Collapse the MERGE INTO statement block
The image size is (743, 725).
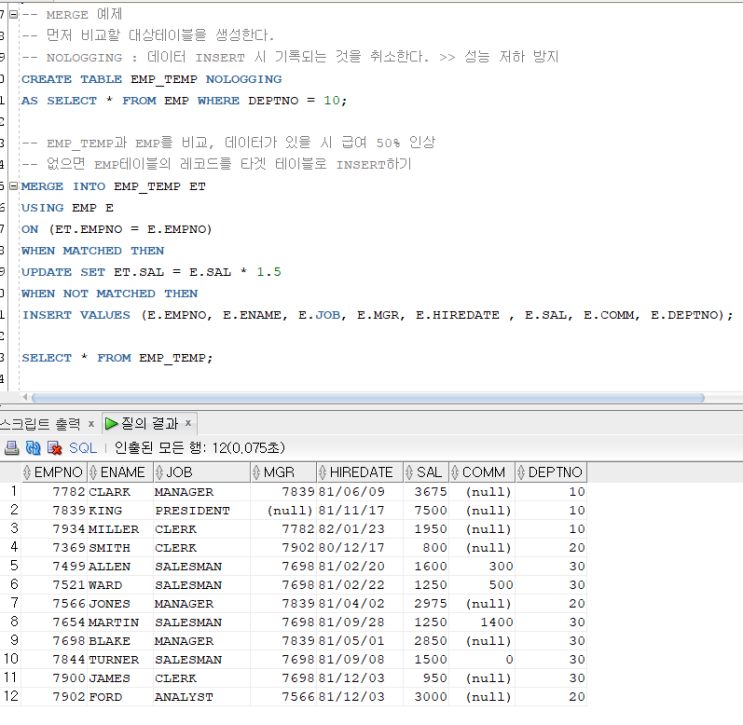14,186
